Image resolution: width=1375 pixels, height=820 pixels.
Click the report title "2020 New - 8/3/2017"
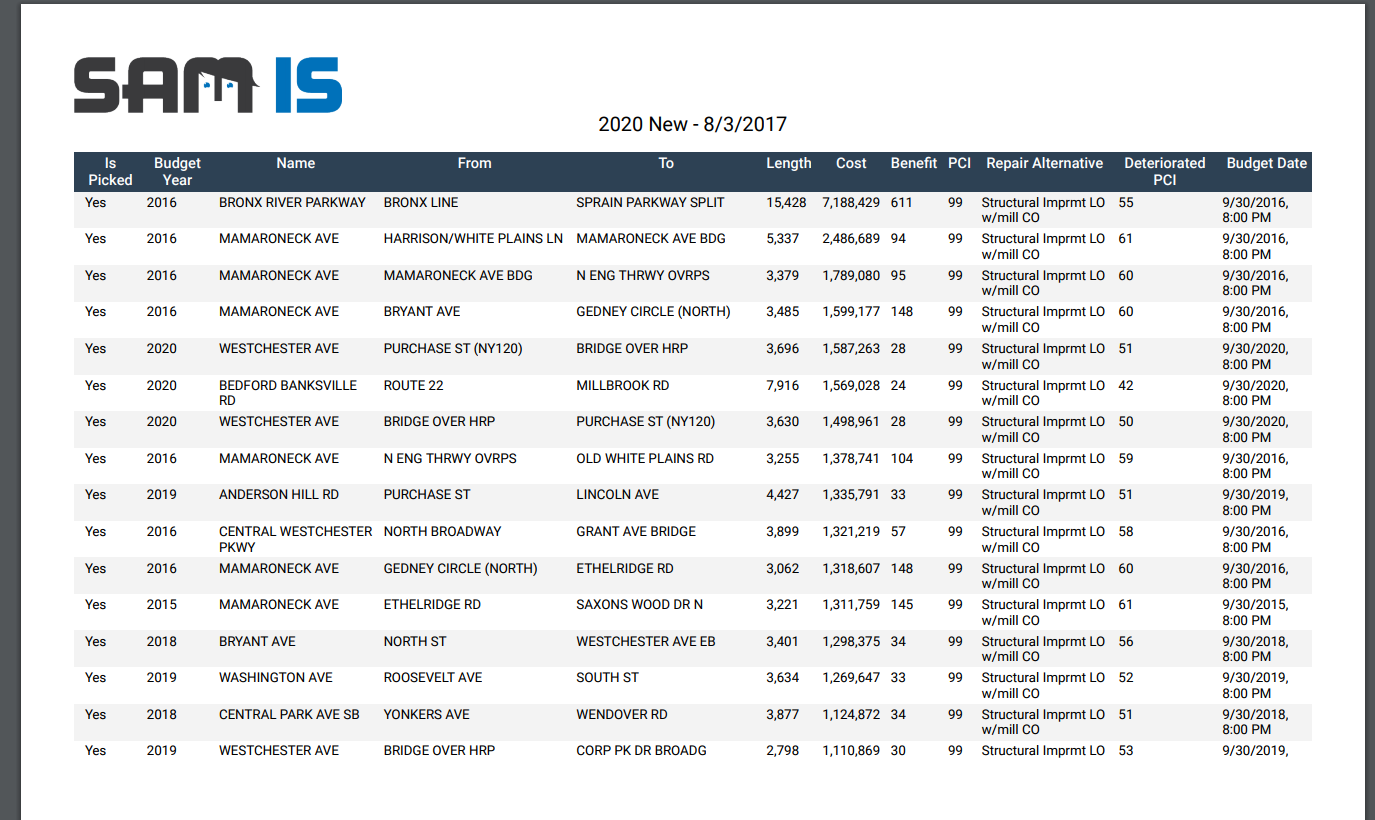click(x=692, y=125)
